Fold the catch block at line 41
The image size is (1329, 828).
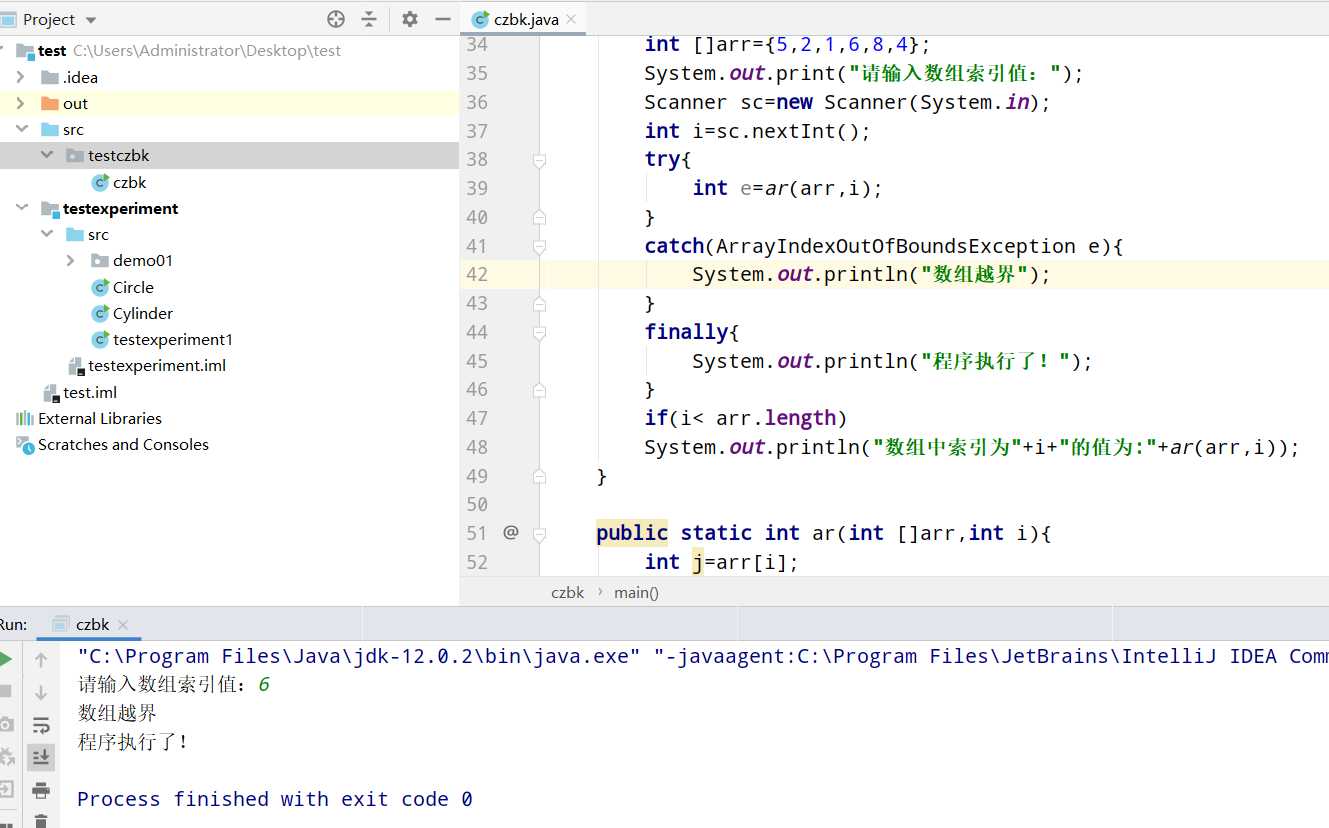point(539,246)
